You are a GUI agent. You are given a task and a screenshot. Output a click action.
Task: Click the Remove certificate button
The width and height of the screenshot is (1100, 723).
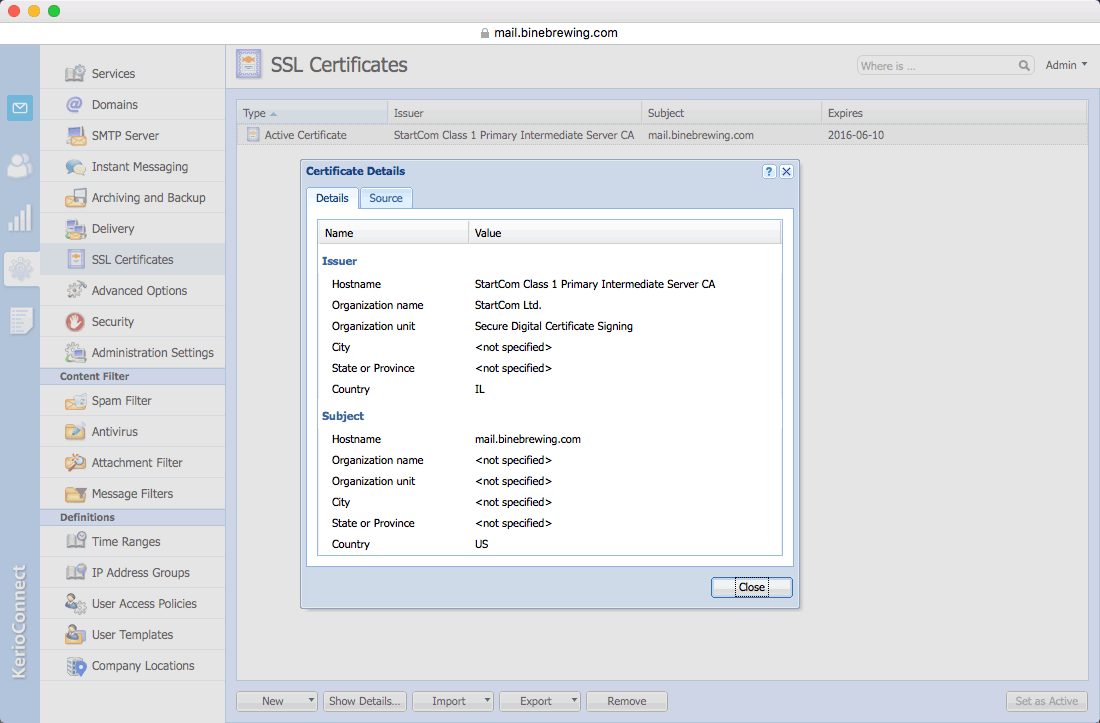(x=626, y=701)
